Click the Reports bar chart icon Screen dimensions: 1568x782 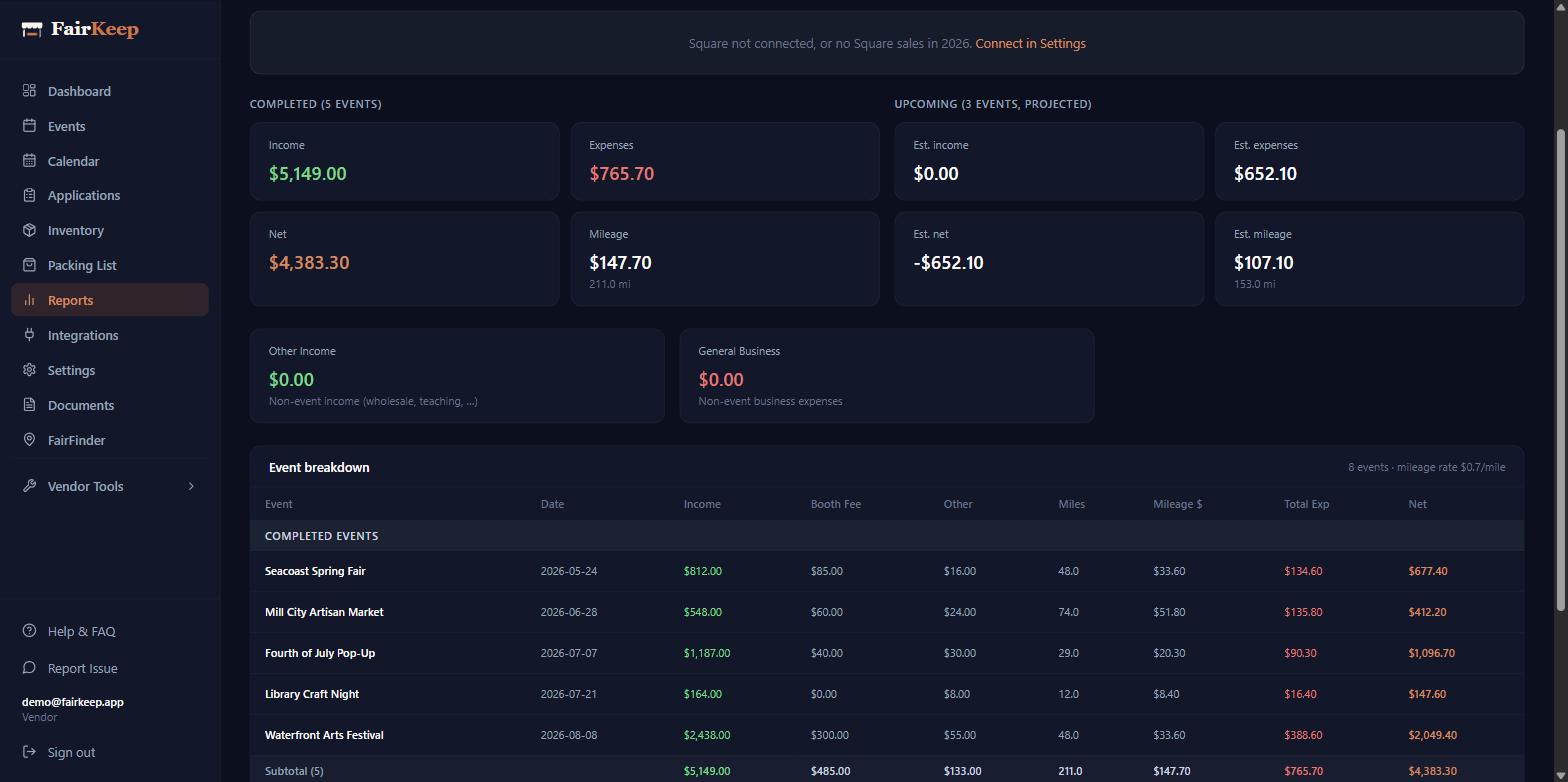[x=30, y=300]
